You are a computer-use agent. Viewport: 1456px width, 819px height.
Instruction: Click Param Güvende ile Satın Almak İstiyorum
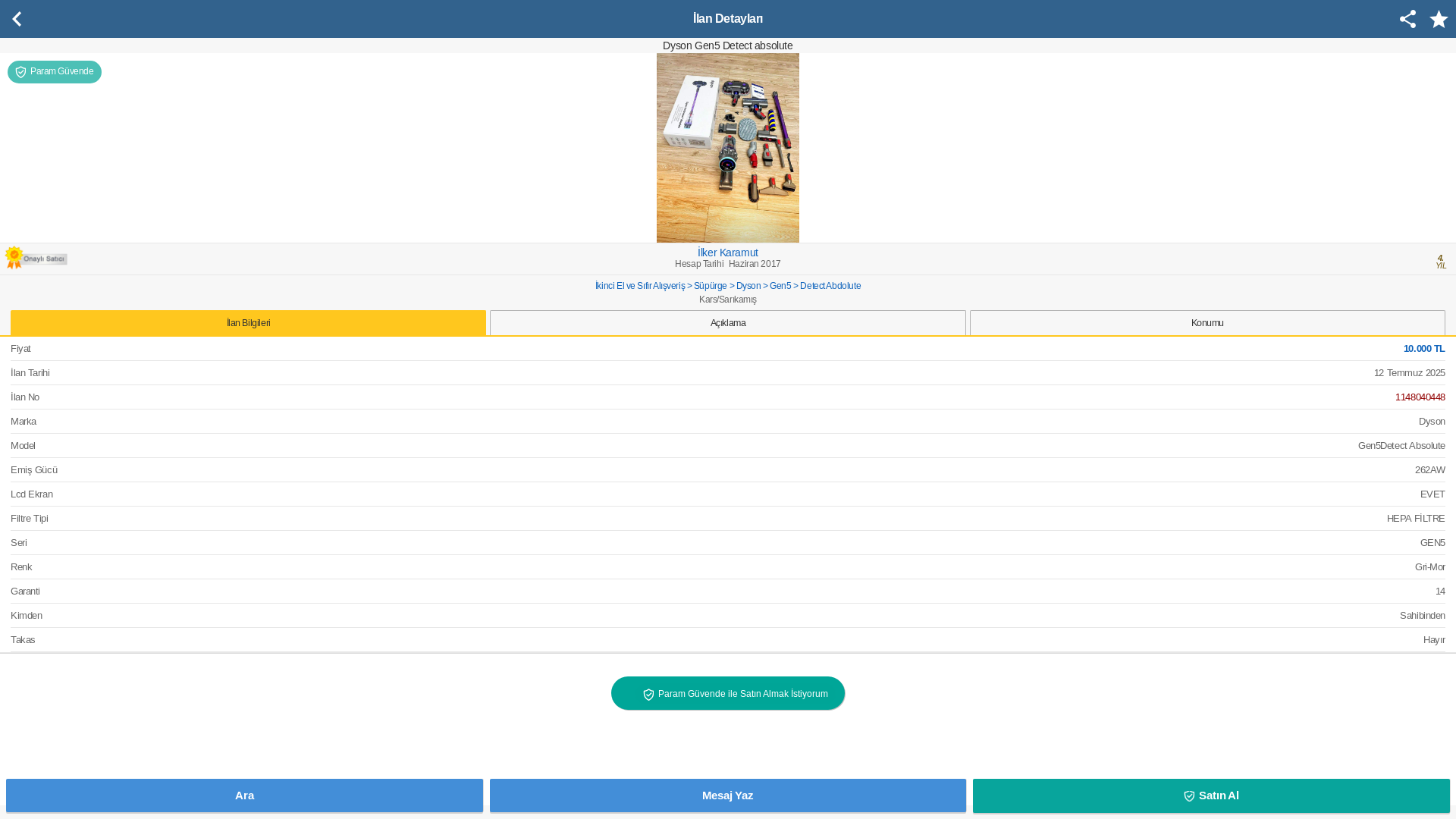point(728,693)
